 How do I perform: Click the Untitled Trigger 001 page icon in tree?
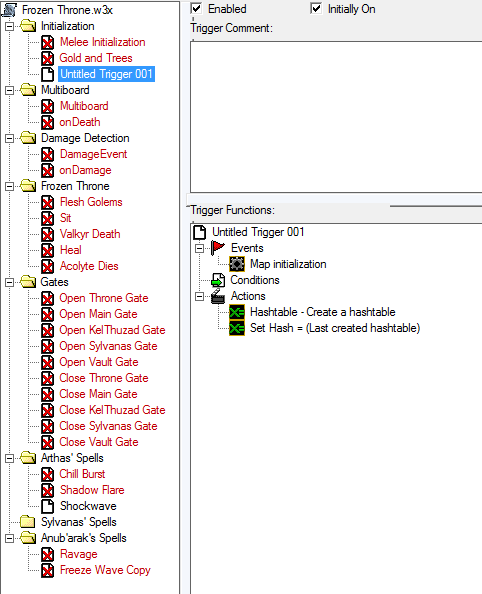tap(47, 74)
